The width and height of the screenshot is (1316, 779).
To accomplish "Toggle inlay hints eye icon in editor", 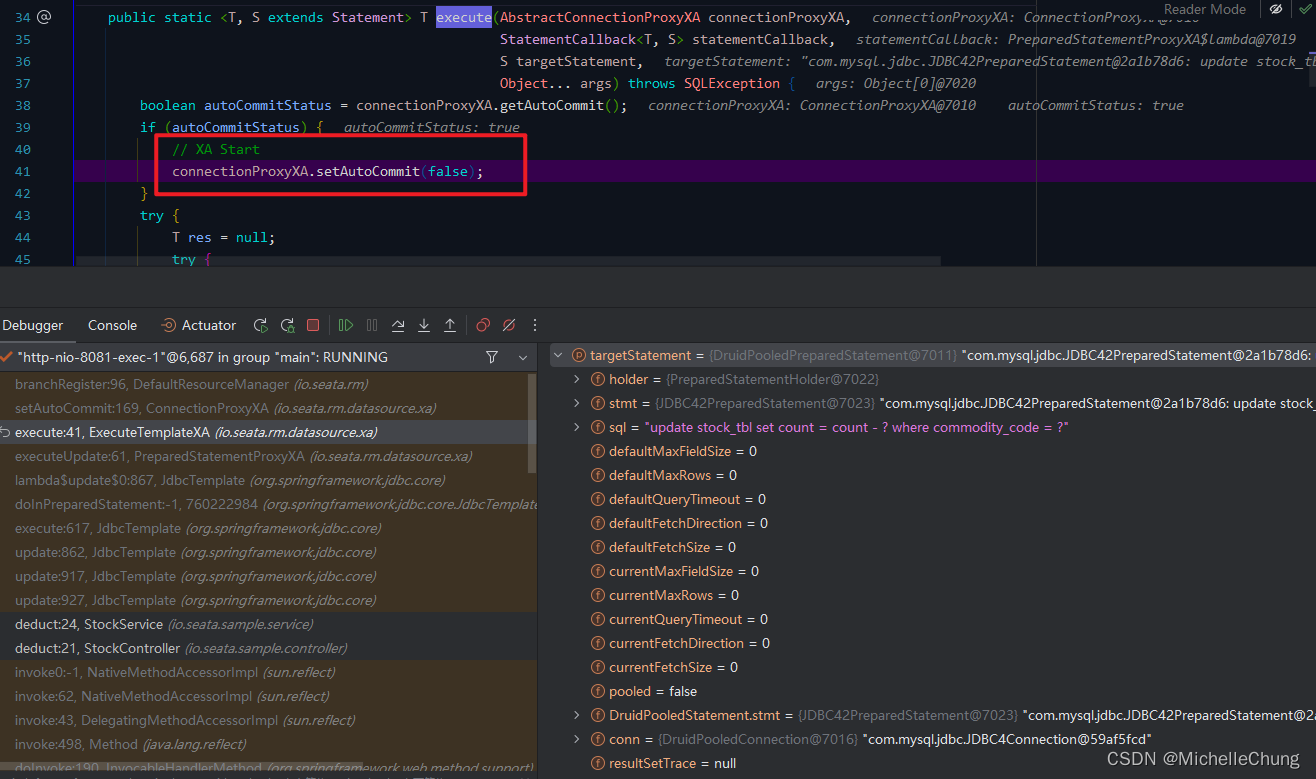I will coord(1276,9).
